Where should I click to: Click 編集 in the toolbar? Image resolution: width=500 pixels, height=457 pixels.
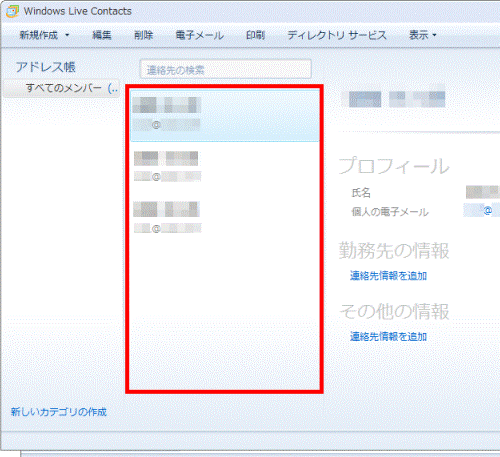(x=102, y=35)
